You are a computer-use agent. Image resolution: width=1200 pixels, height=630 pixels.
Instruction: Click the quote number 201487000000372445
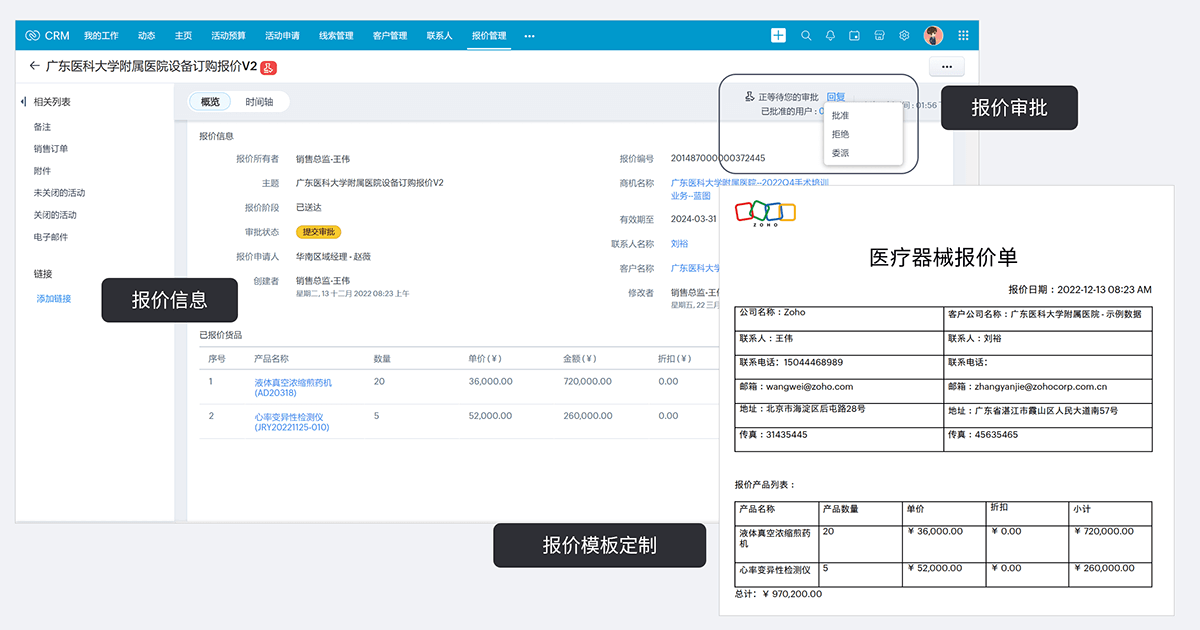click(717, 158)
